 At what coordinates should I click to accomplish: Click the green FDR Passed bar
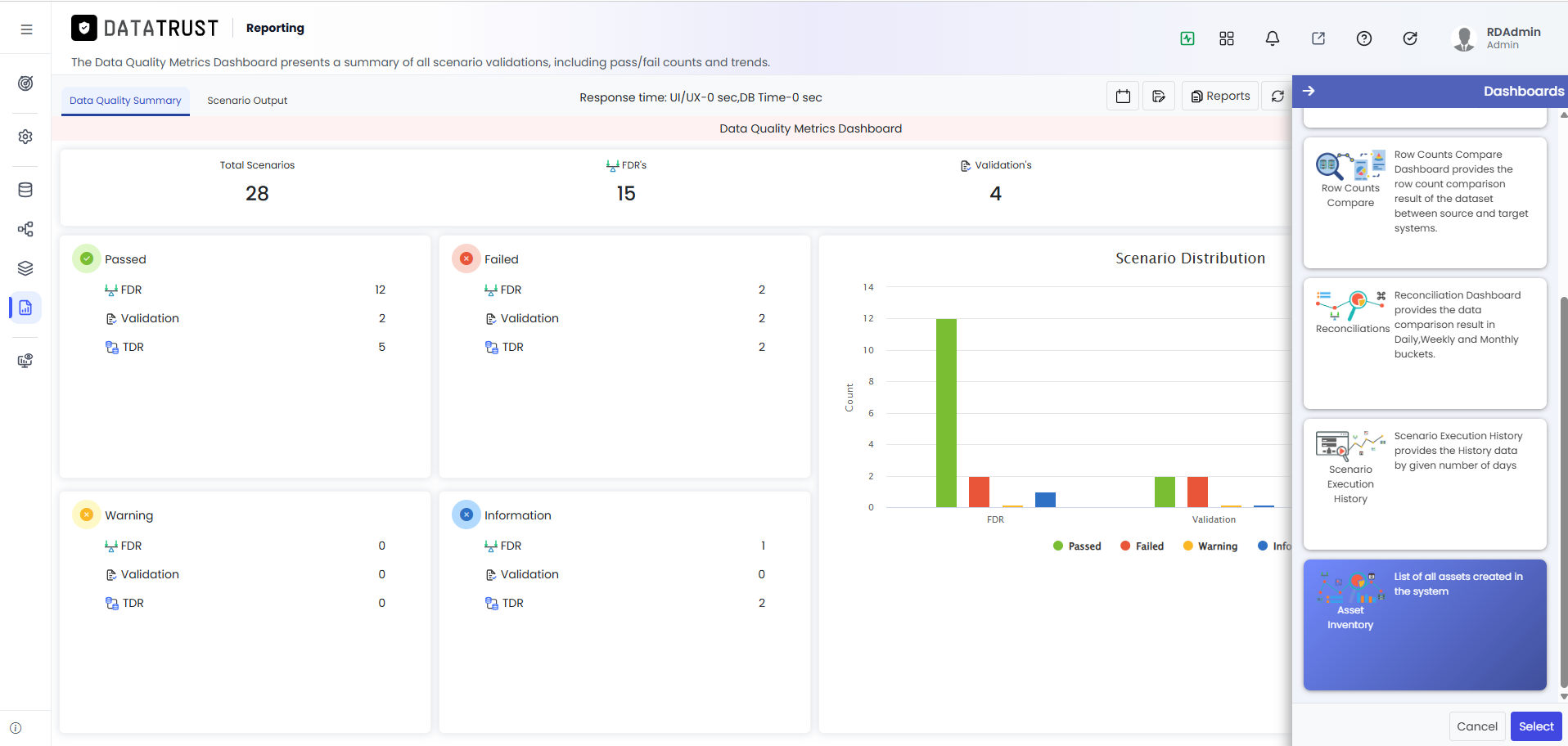point(946,413)
